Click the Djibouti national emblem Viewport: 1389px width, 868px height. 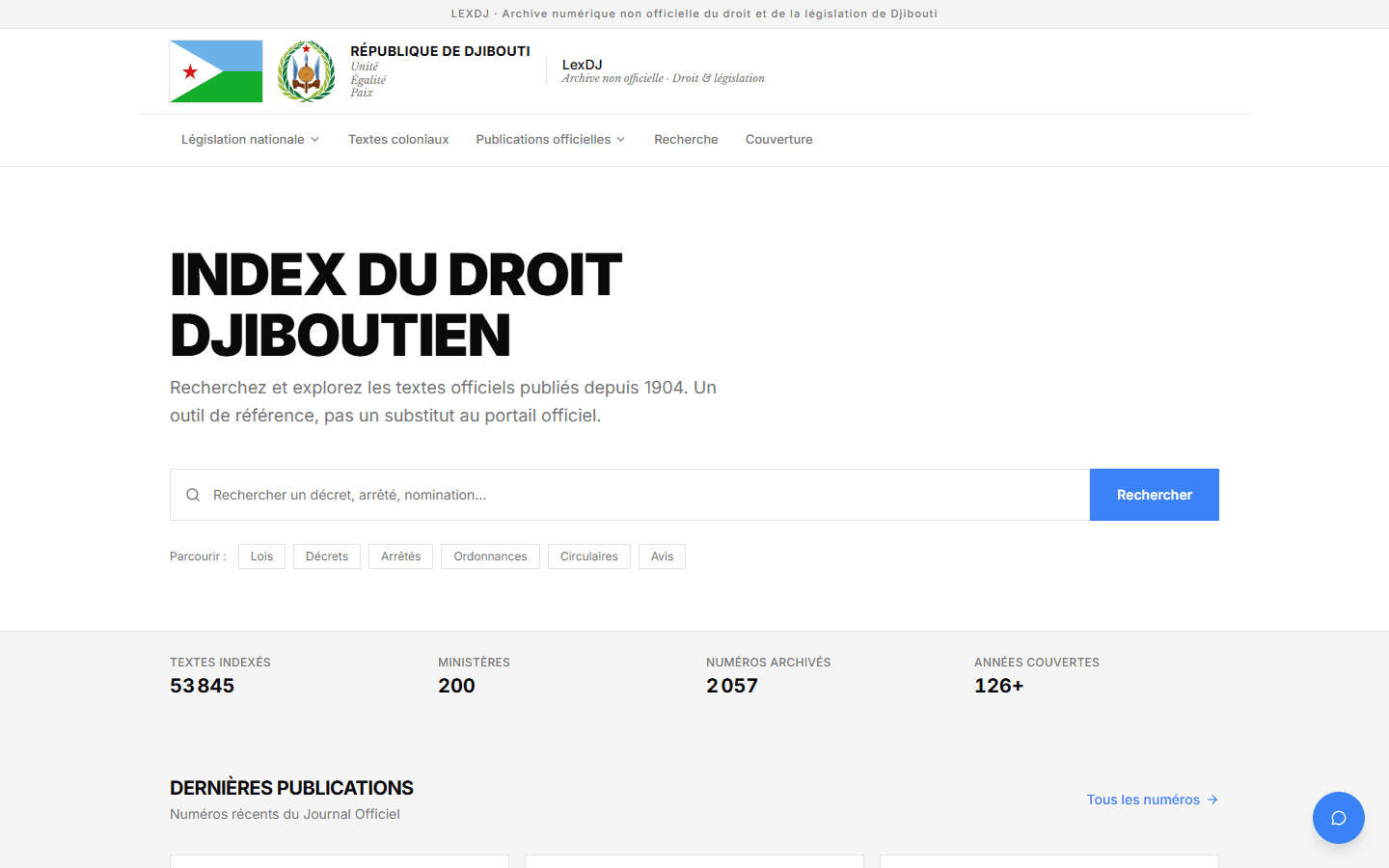pyautogui.click(x=307, y=71)
